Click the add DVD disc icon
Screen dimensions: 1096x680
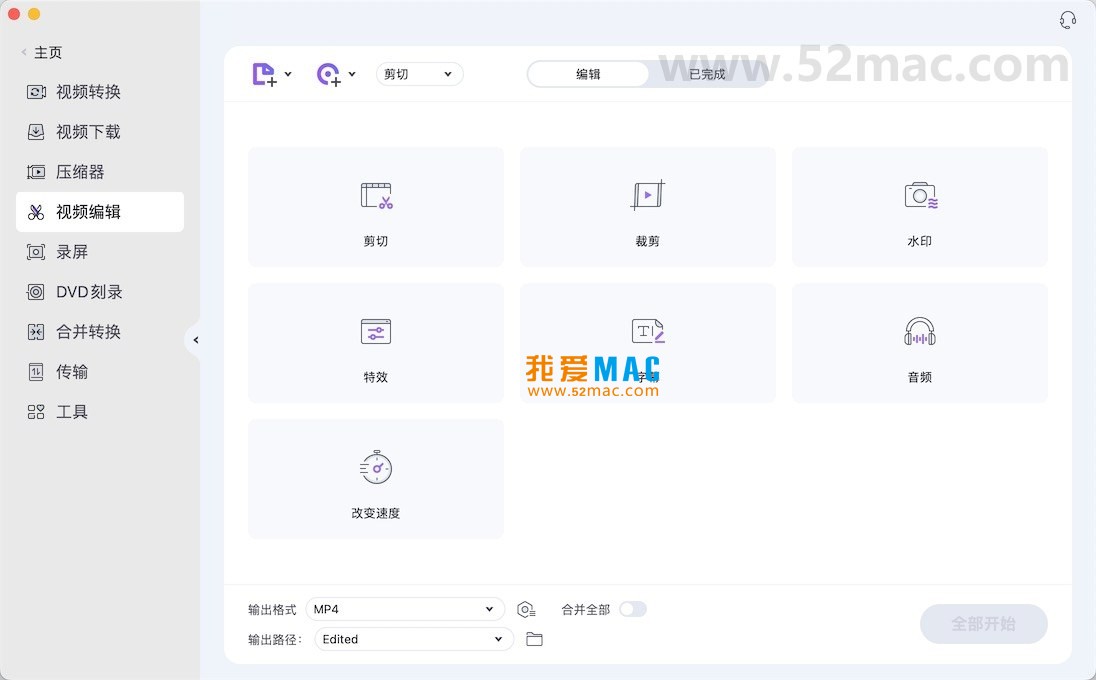coord(329,74)
